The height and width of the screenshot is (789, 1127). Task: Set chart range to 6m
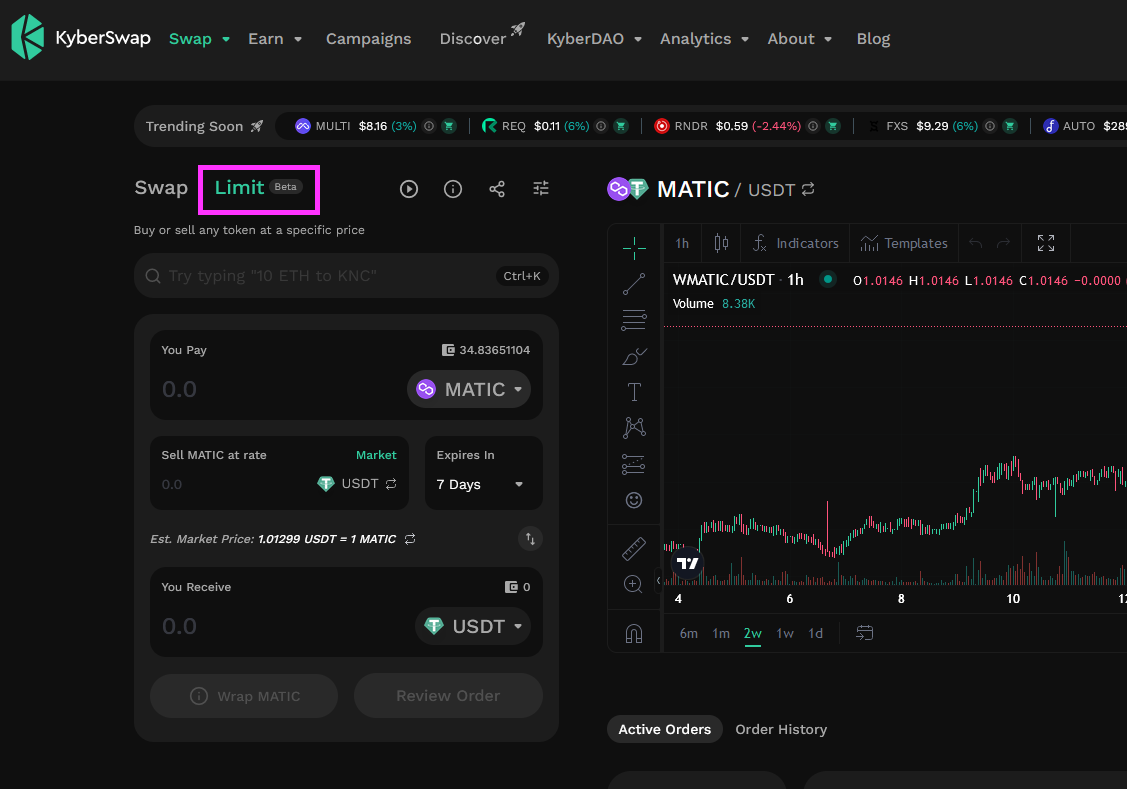689,633
